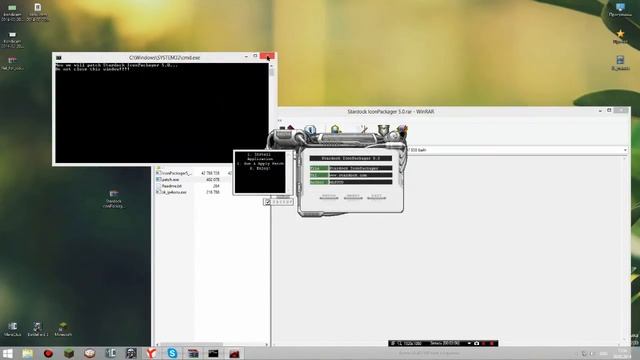Switch to the cmd taskbar icon
This screenshot has height=360, width=640.
tap(213, 353)
